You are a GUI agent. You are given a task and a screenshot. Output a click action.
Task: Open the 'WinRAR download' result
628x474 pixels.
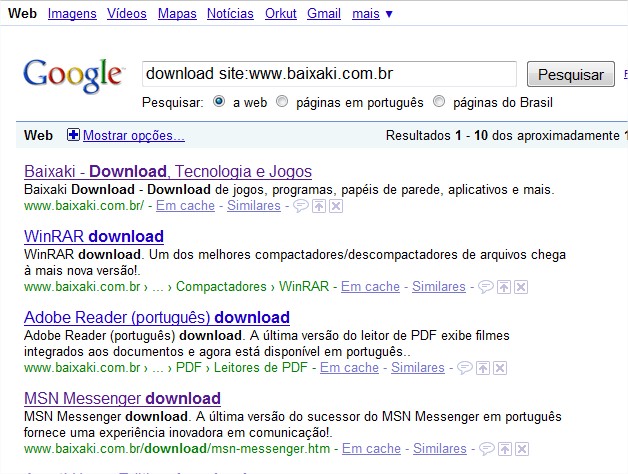[x=94, y=236]
